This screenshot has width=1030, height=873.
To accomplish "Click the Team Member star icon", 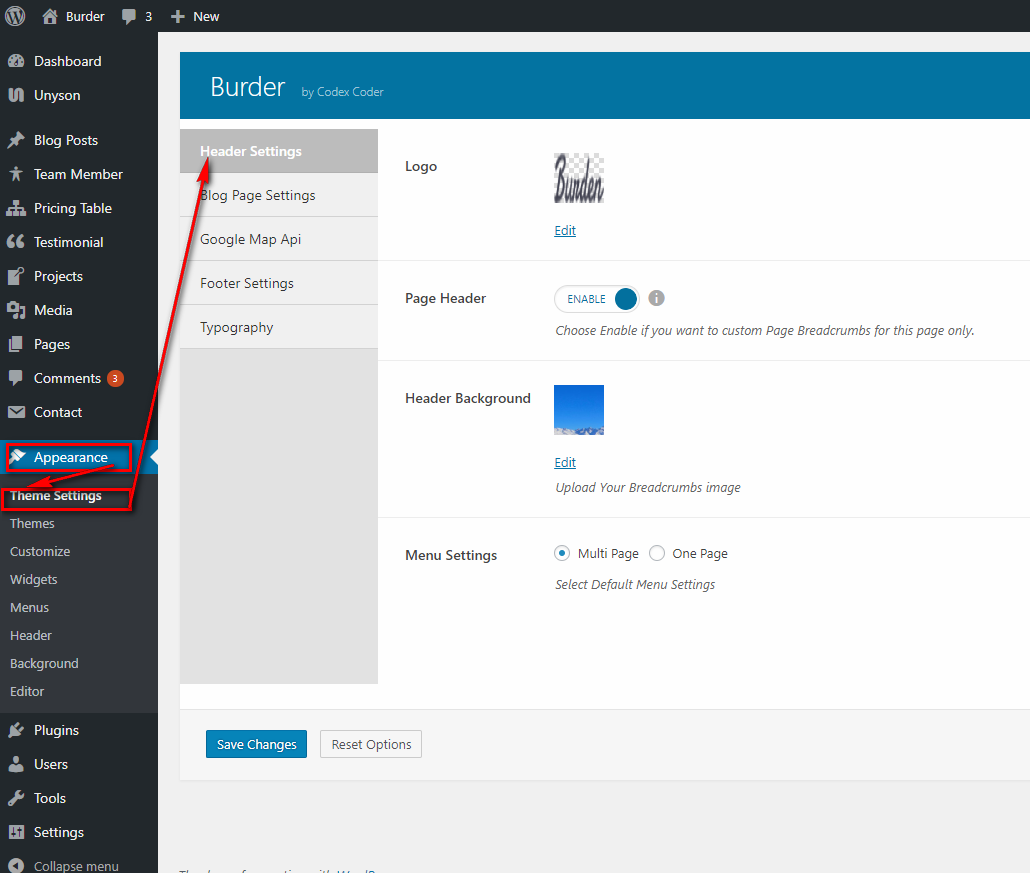I will click(x=16, y=174).
